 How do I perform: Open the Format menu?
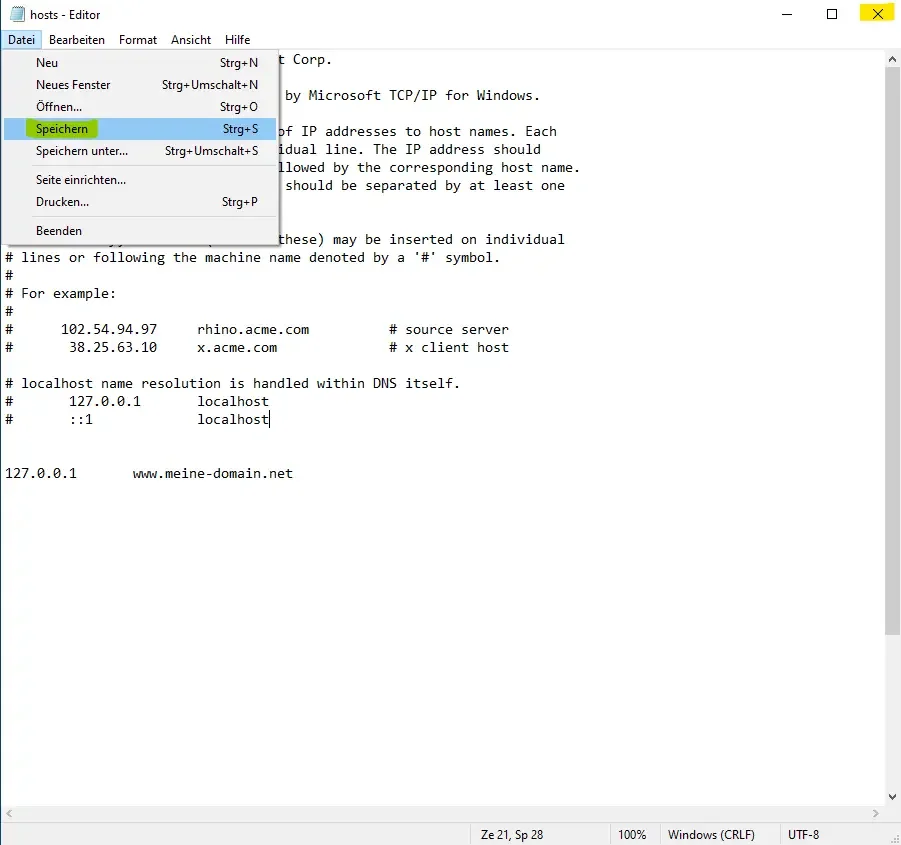coord(138,40)
